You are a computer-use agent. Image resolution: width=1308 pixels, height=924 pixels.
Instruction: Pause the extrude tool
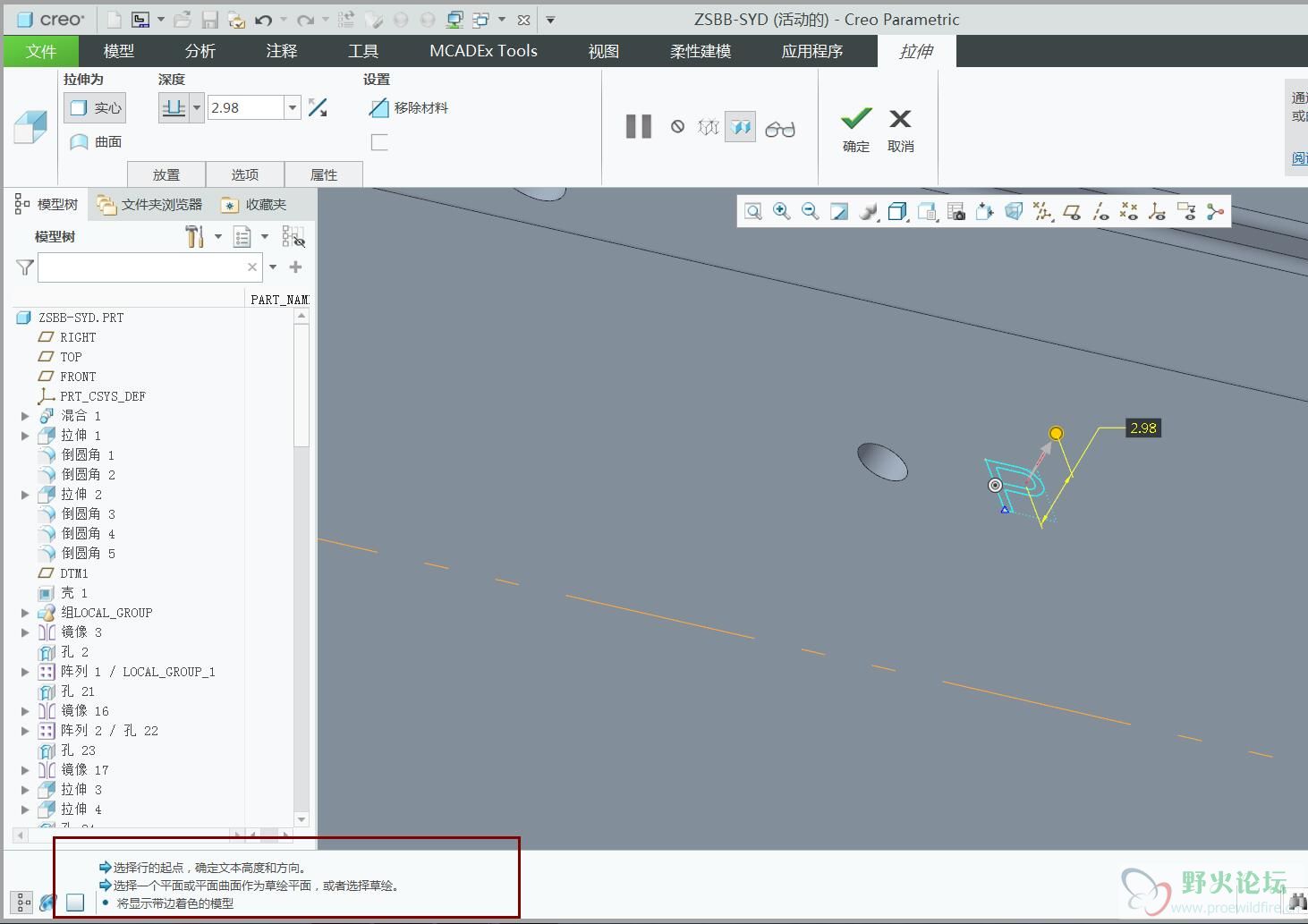pyautogui.click(x=638, y=126)
